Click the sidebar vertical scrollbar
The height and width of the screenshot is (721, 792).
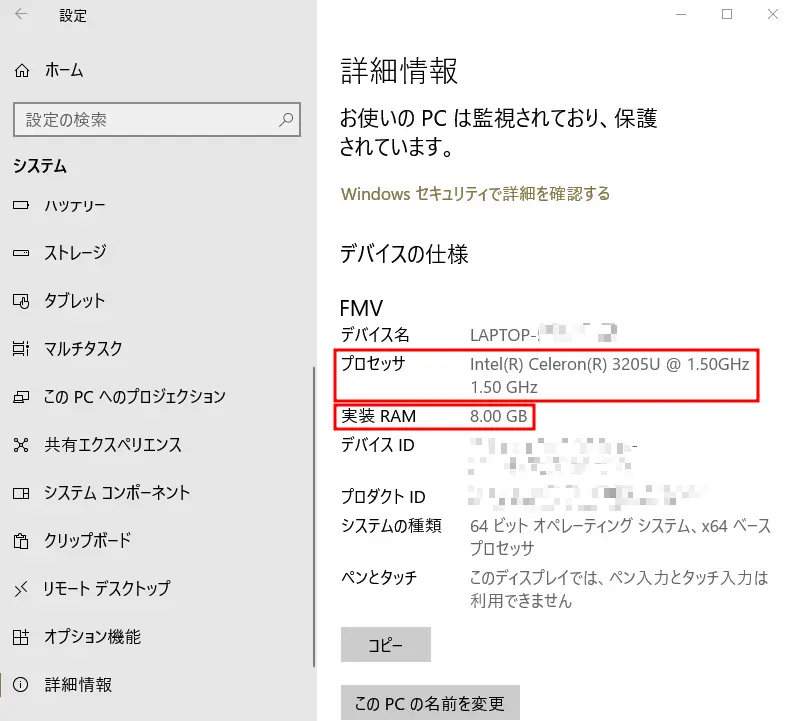(314, 516)
